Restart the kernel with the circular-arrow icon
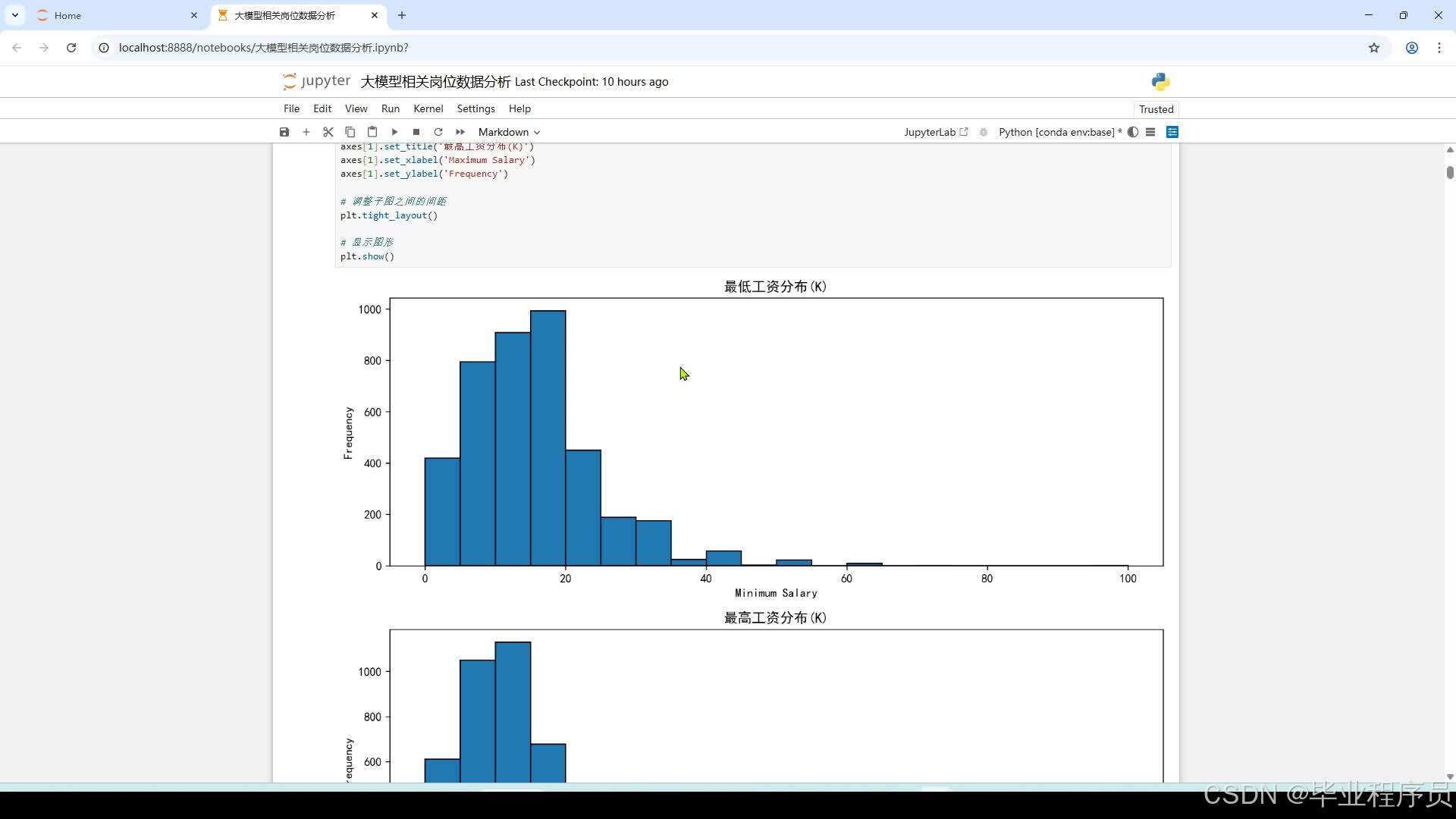This screenshot has width=1456, height=819. (x=438, y=132)
